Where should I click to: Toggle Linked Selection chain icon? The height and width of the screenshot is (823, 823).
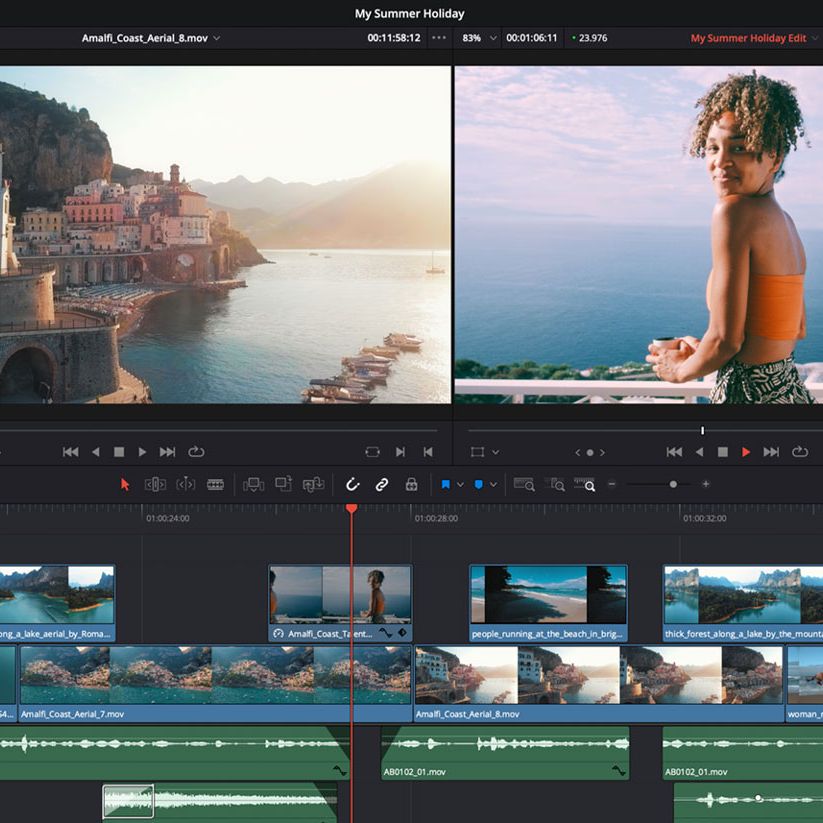coord(382,484)
